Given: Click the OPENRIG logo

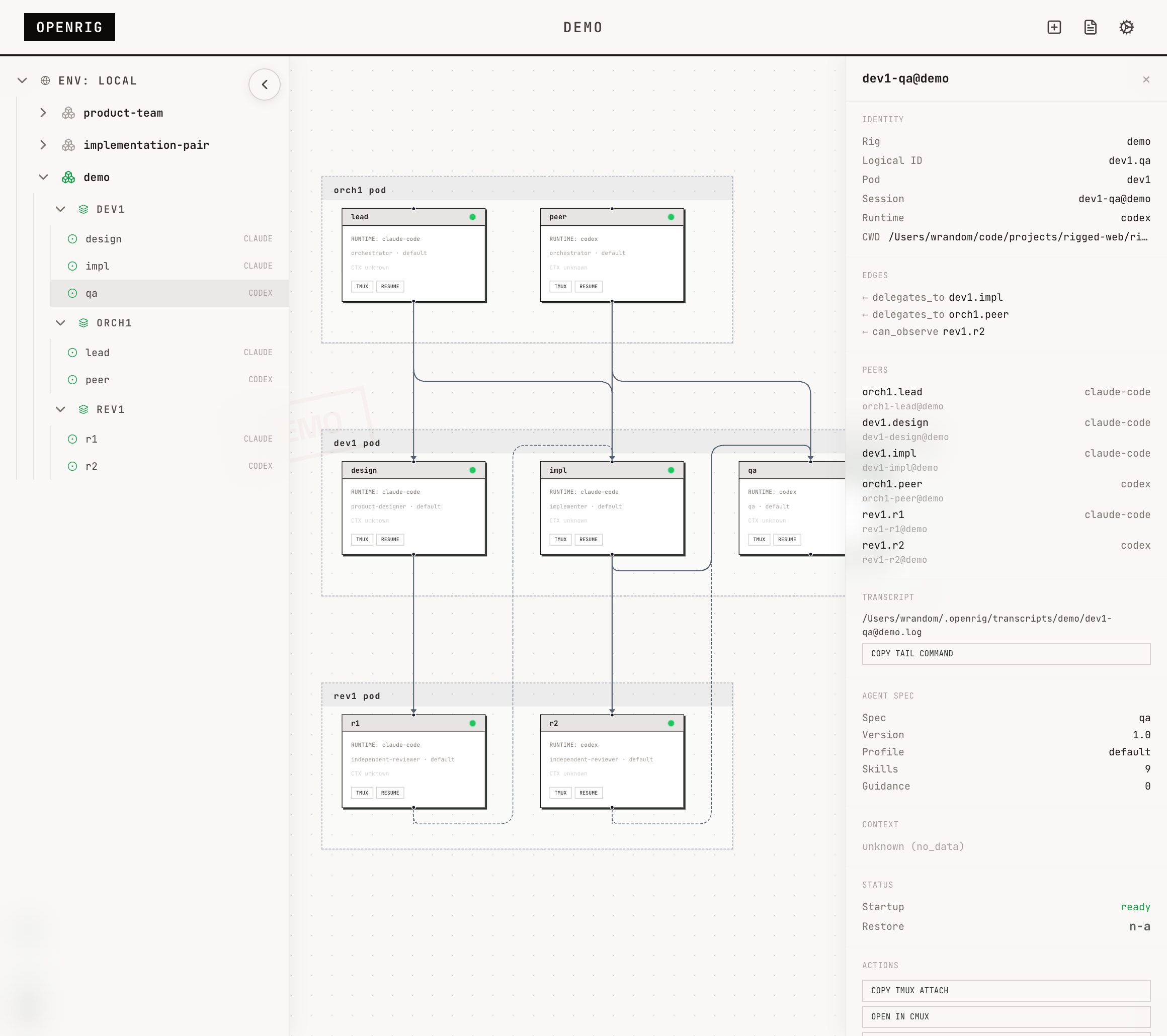Looking at the screenshot, I should 69,27.
